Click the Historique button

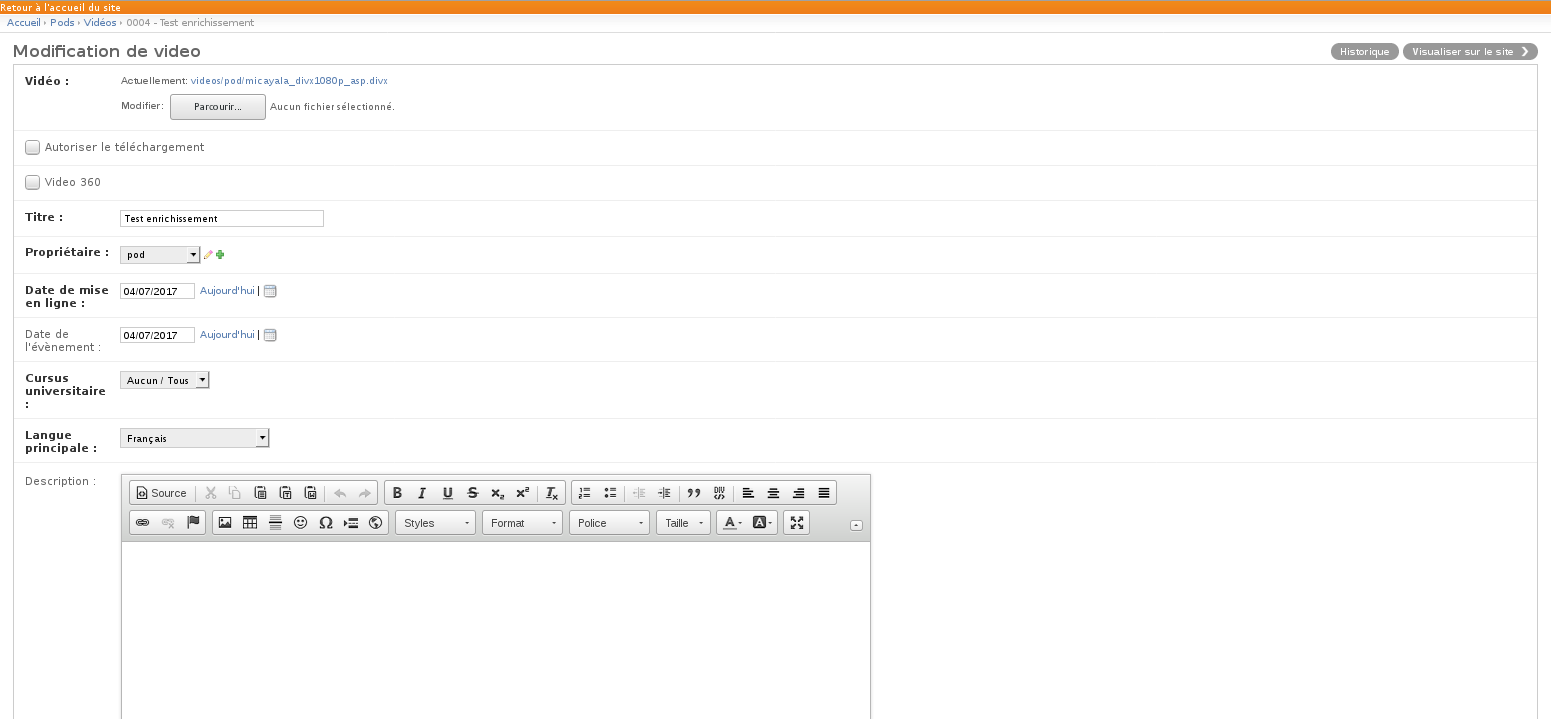(1364, 52)
